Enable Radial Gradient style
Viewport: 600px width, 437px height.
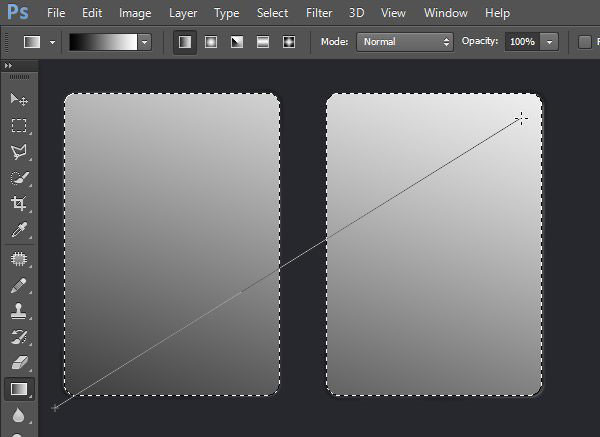point(211,42)
